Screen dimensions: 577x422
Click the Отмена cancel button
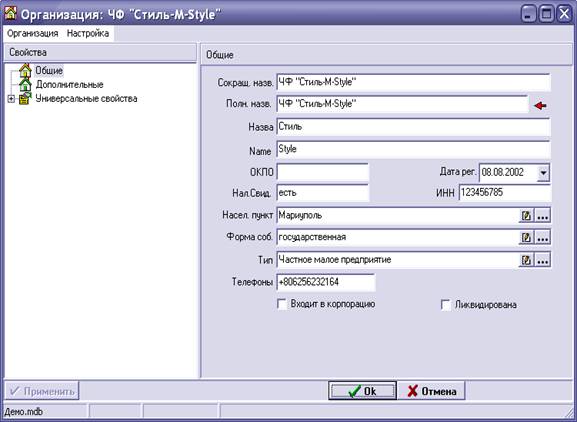pos(431,391)
